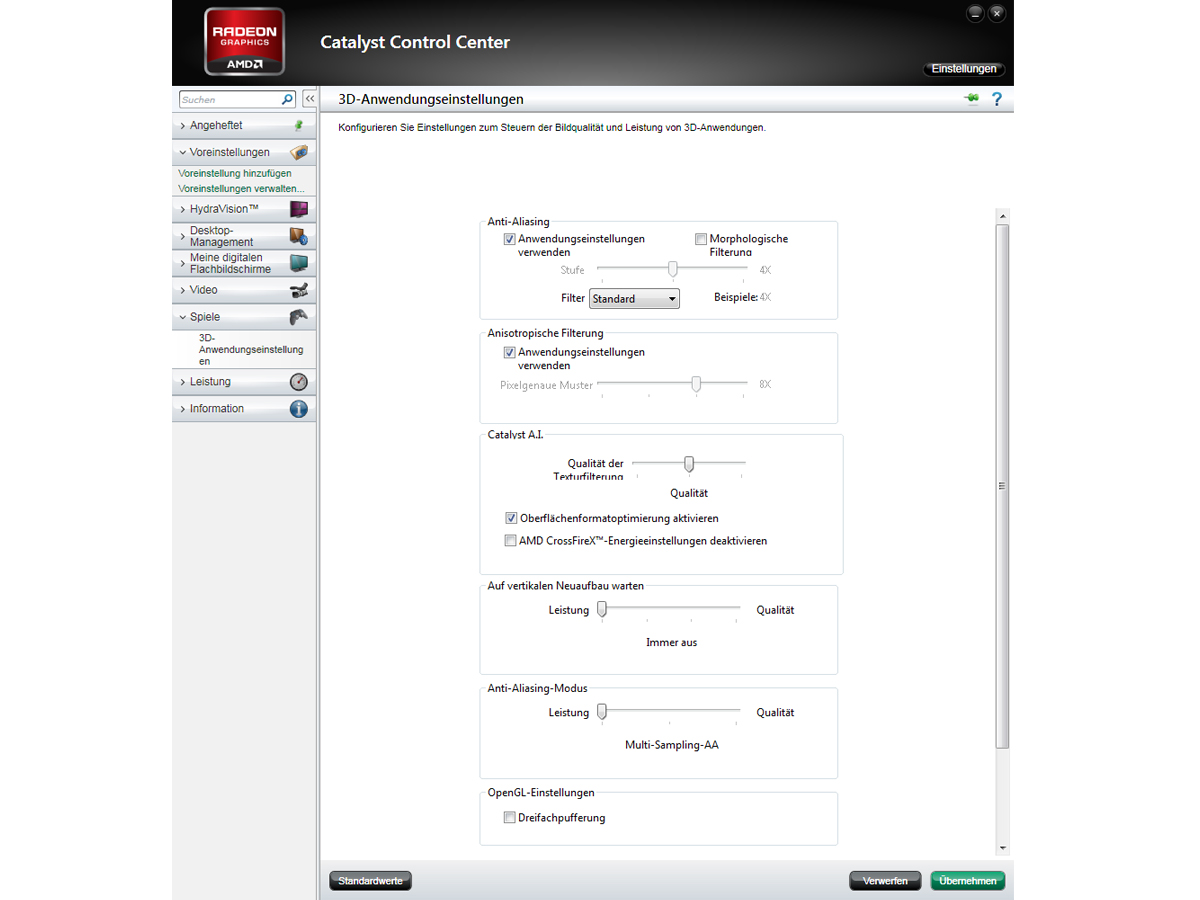Click the Leistung gauge icon

point(298,382)
